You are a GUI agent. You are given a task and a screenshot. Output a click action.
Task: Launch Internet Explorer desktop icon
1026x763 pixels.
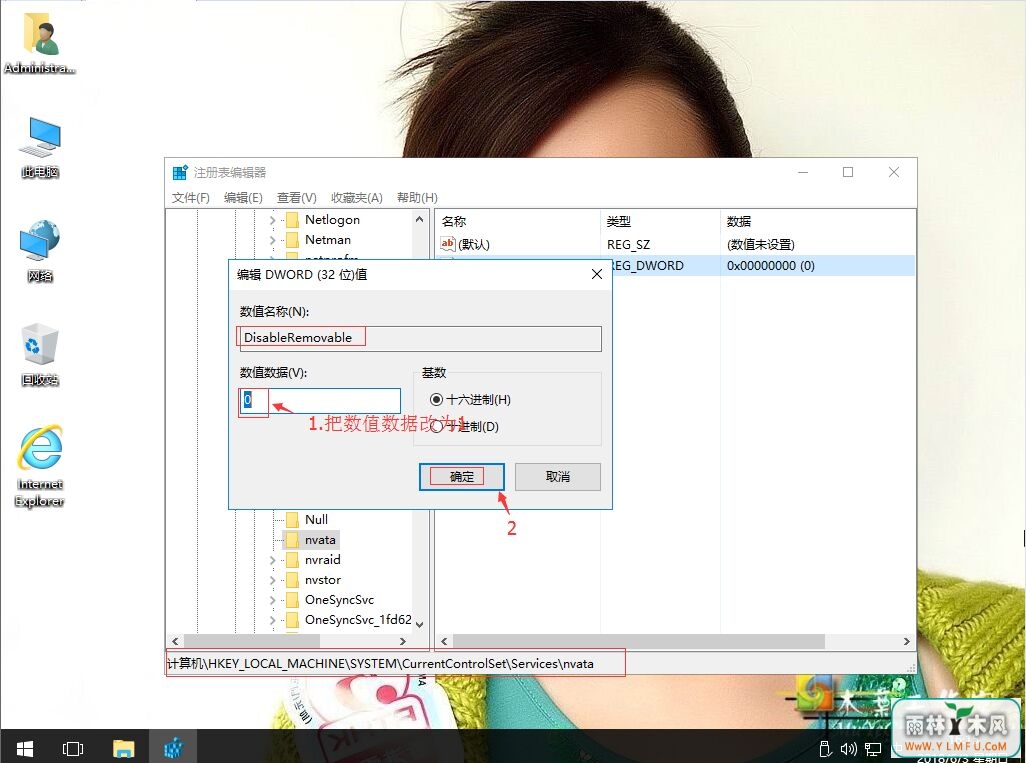tap(40, 465)
